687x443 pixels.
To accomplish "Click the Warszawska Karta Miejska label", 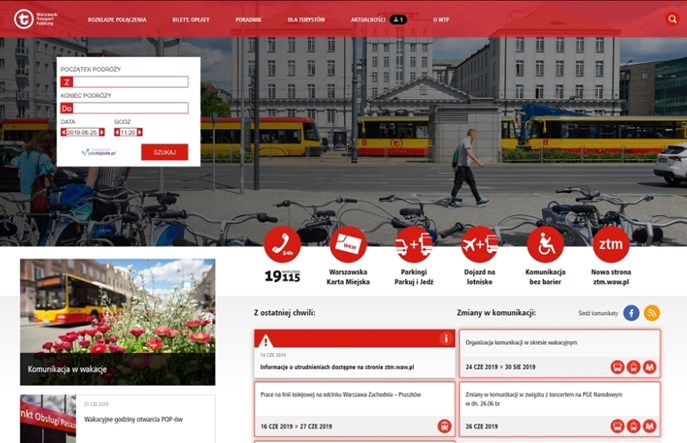I will point(348,277).
